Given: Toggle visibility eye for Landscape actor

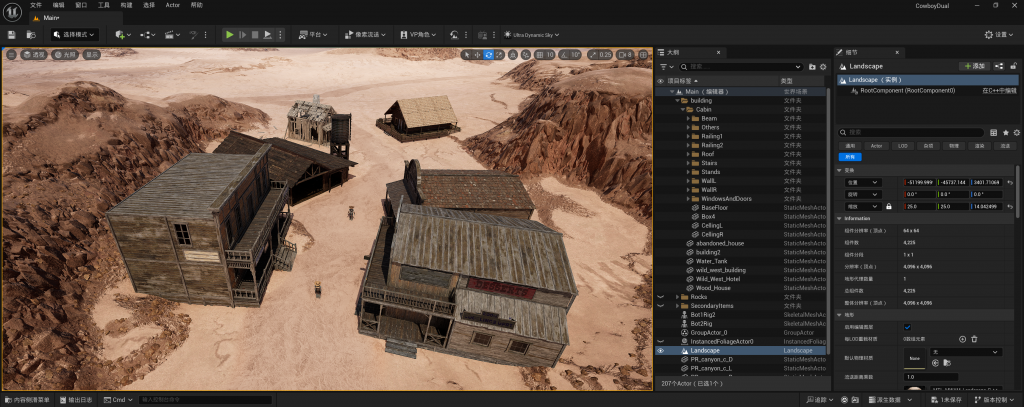Looking at the screenshot, I should [x=660, y=351].
